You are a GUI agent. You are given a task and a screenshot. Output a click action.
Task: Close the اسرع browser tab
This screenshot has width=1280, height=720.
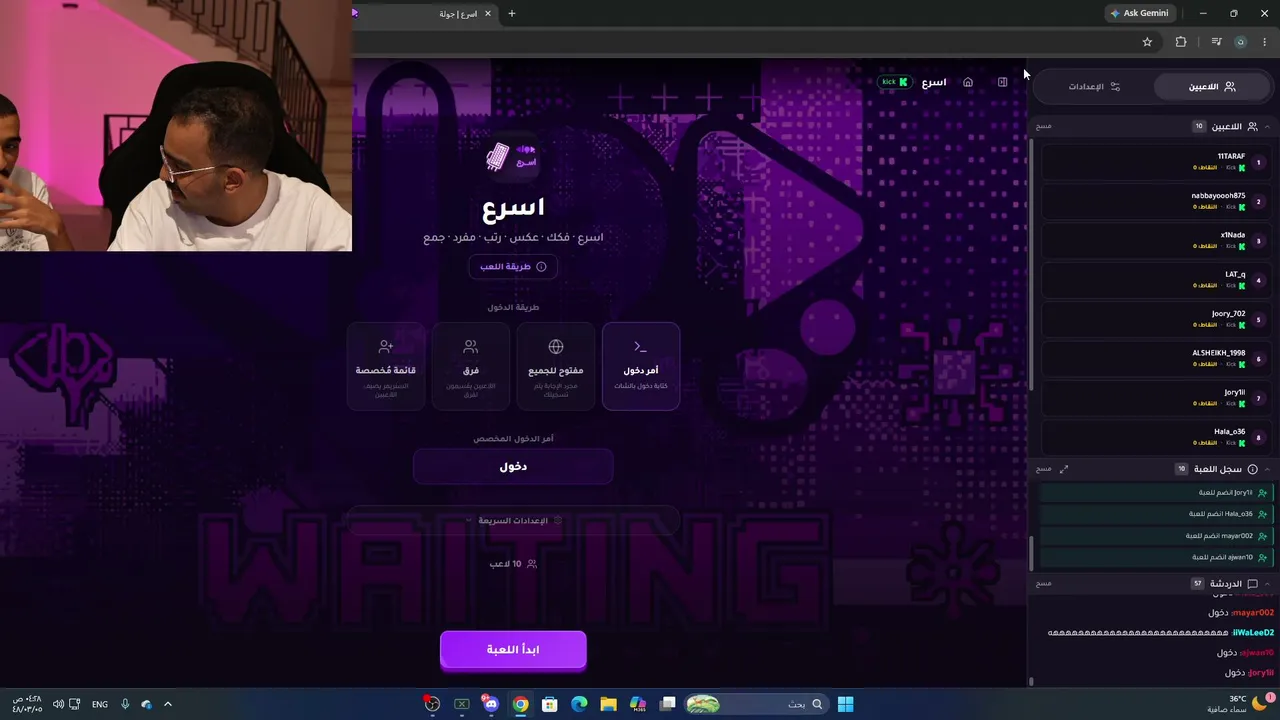[x=488, y=14]
